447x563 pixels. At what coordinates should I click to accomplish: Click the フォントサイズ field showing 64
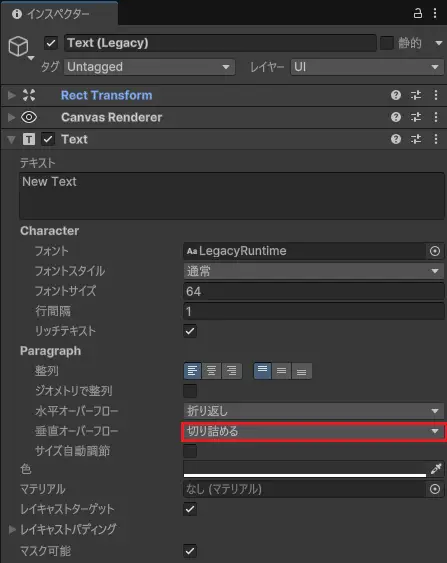pos(313,291)
